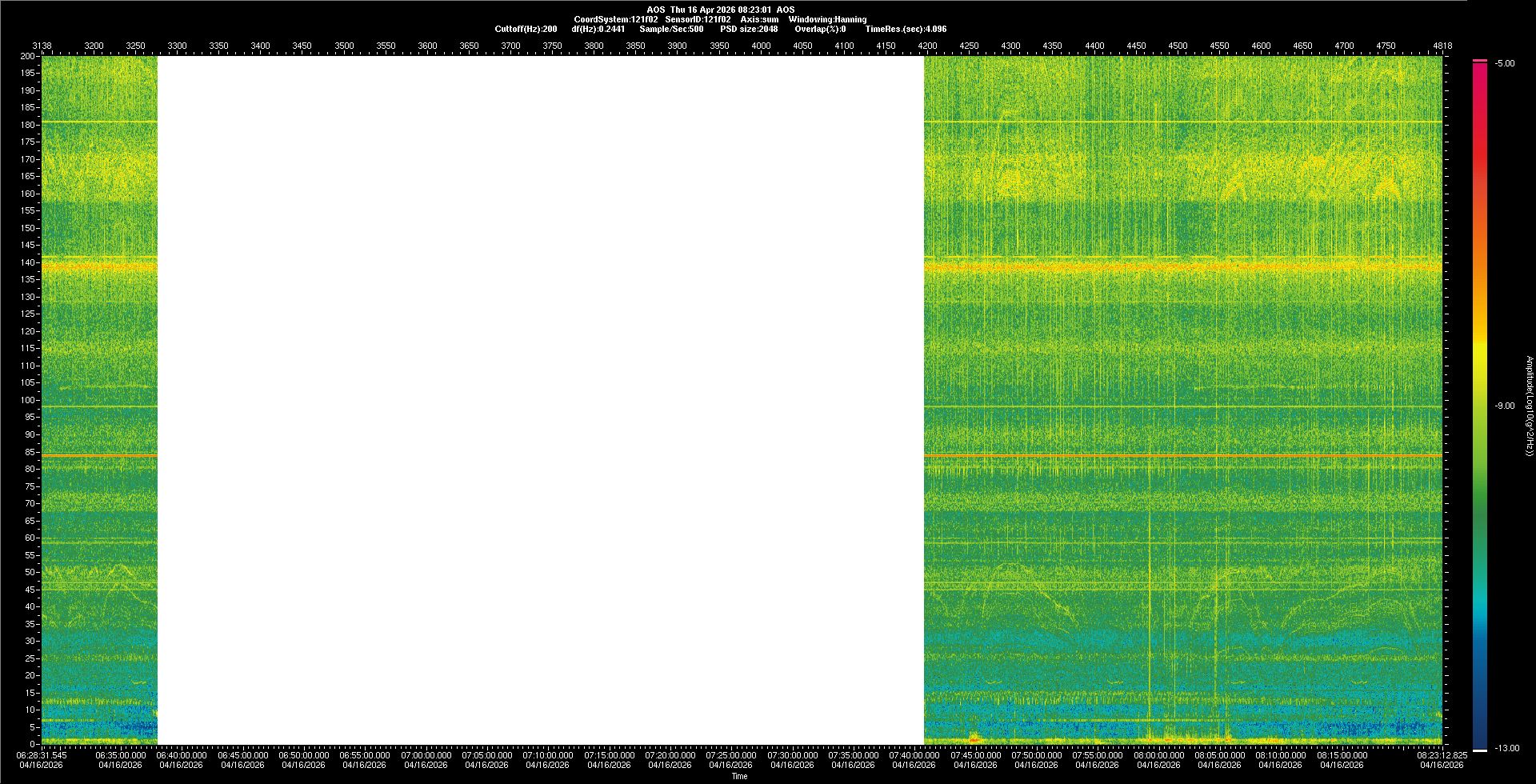
Task: Click the CoordSystem:121f02 header label
Action: (615, 19)
